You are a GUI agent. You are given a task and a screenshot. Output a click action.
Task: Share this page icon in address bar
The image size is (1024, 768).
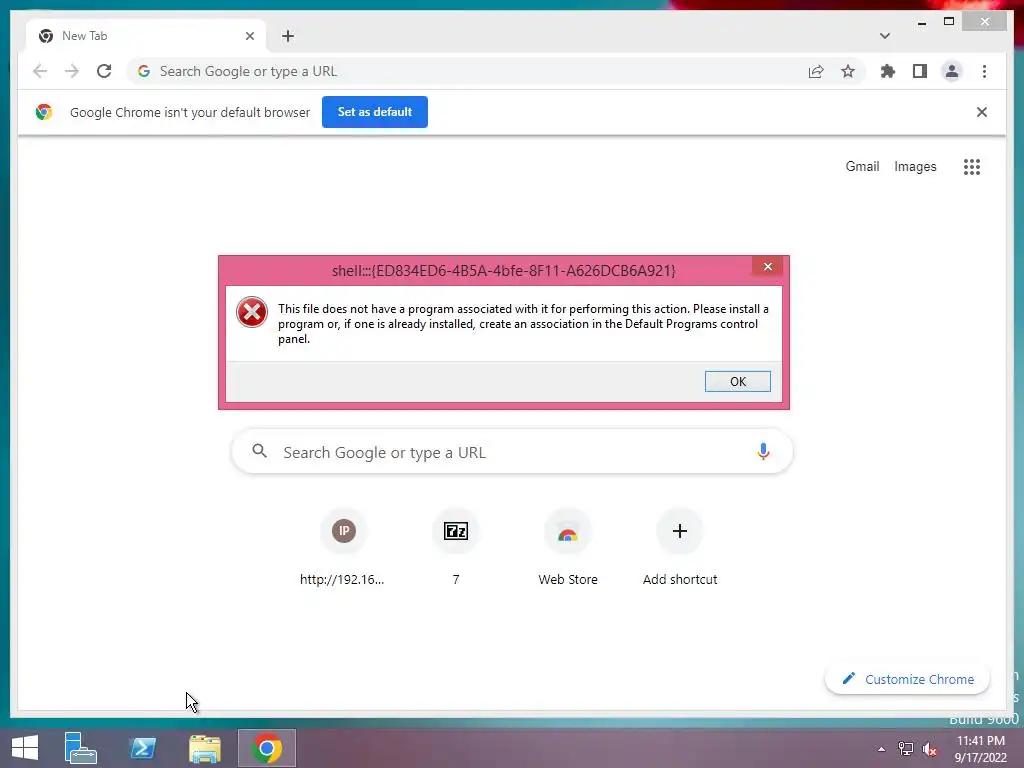(x=816, y=72)
